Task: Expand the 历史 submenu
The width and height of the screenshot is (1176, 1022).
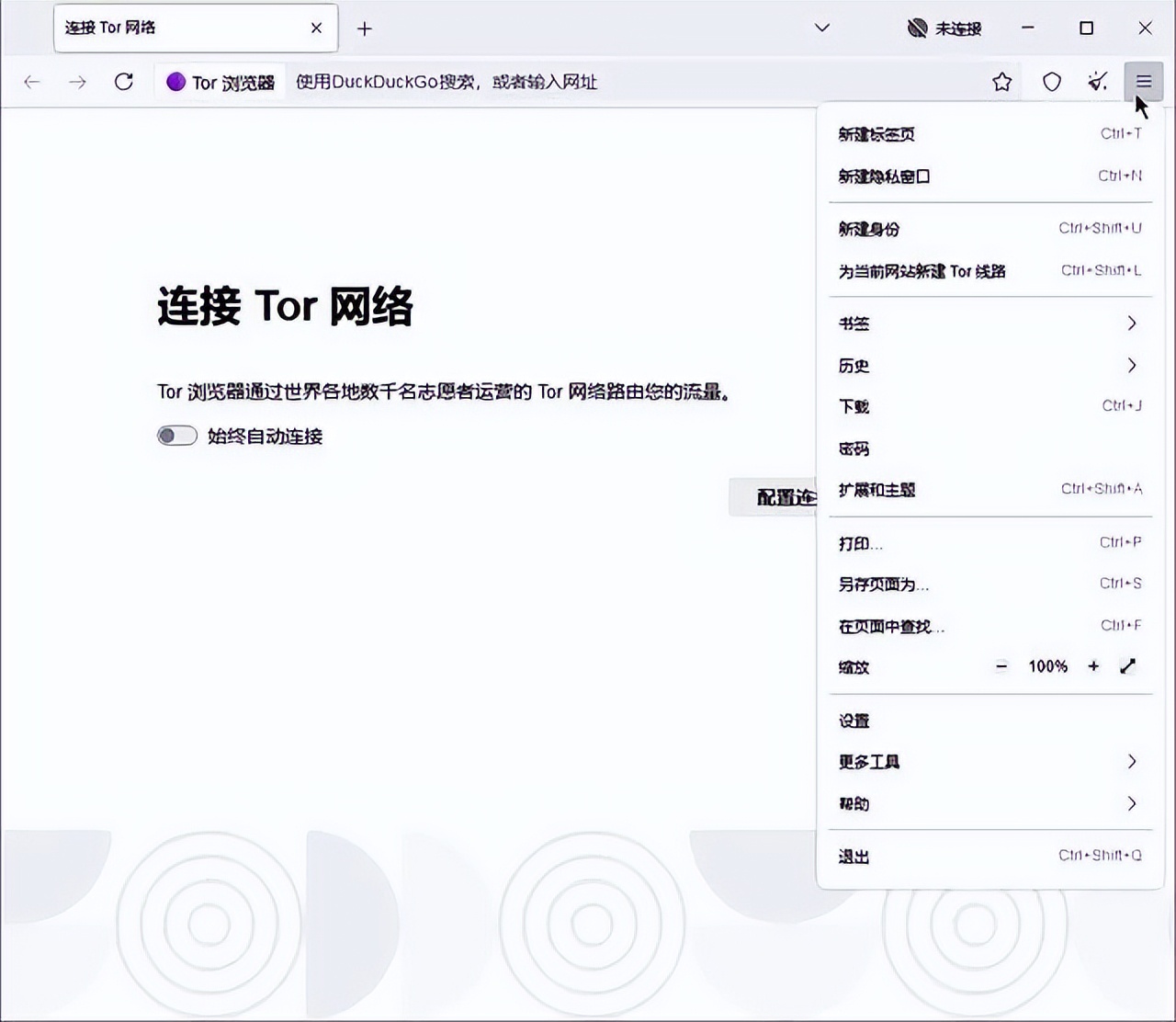Action: coord(989,366)
